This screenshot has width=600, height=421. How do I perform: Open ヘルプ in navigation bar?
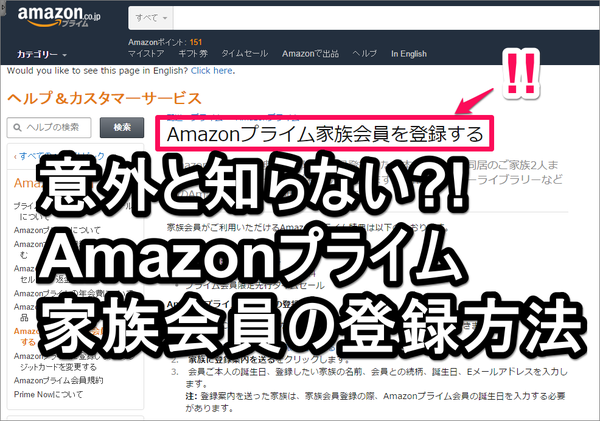point(365,54)
